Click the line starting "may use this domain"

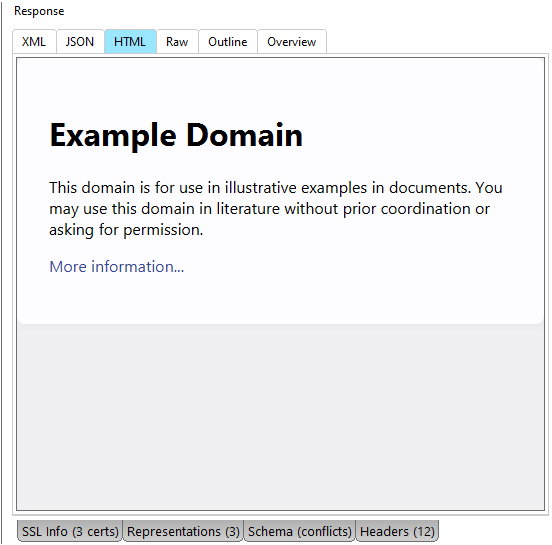click(x=269, y=209)
